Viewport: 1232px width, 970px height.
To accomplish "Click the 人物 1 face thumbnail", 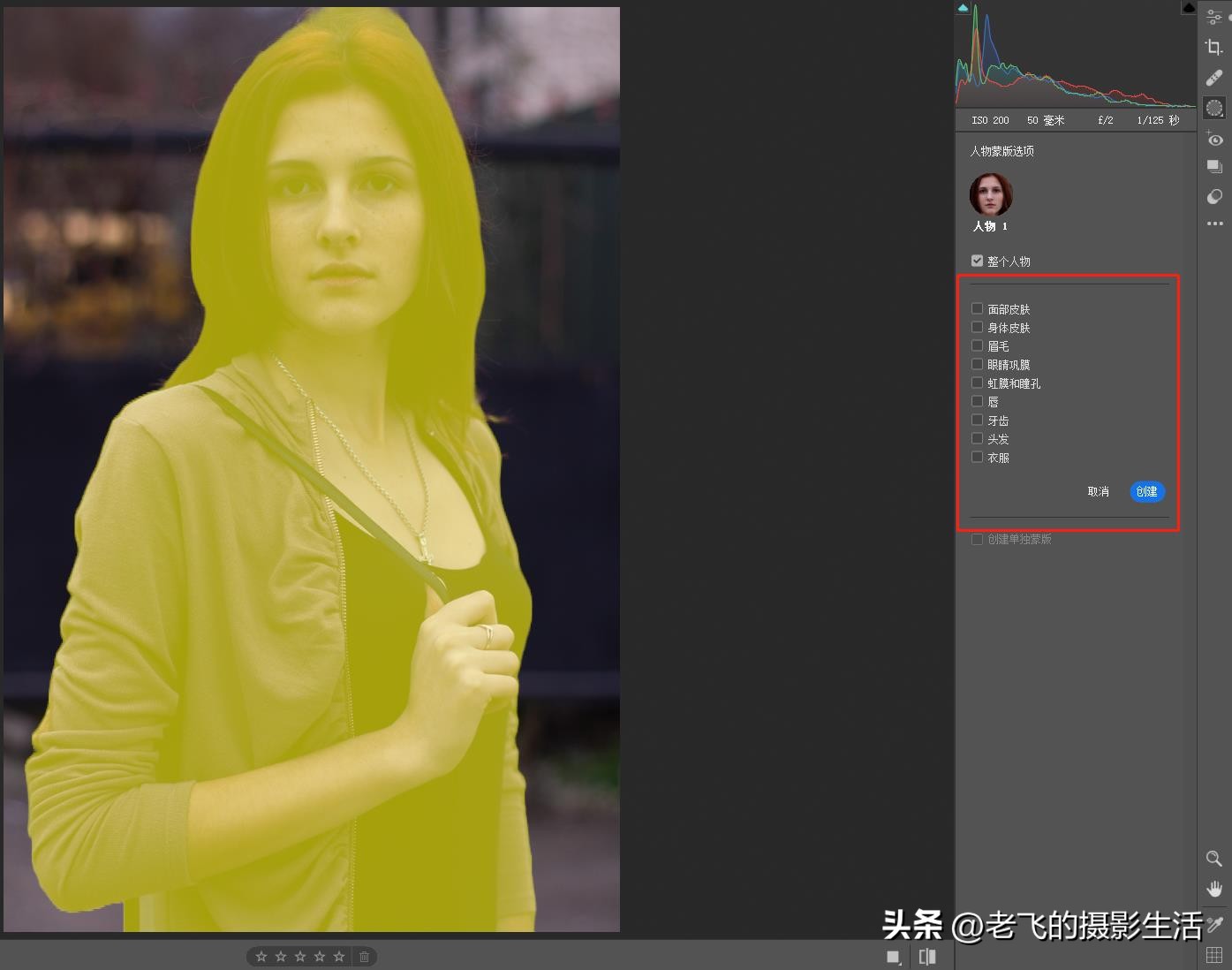I will coord(990,194).
